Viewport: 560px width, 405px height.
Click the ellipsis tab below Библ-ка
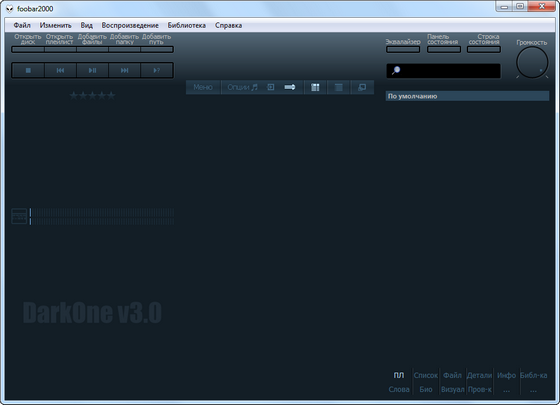pos(534,390)
